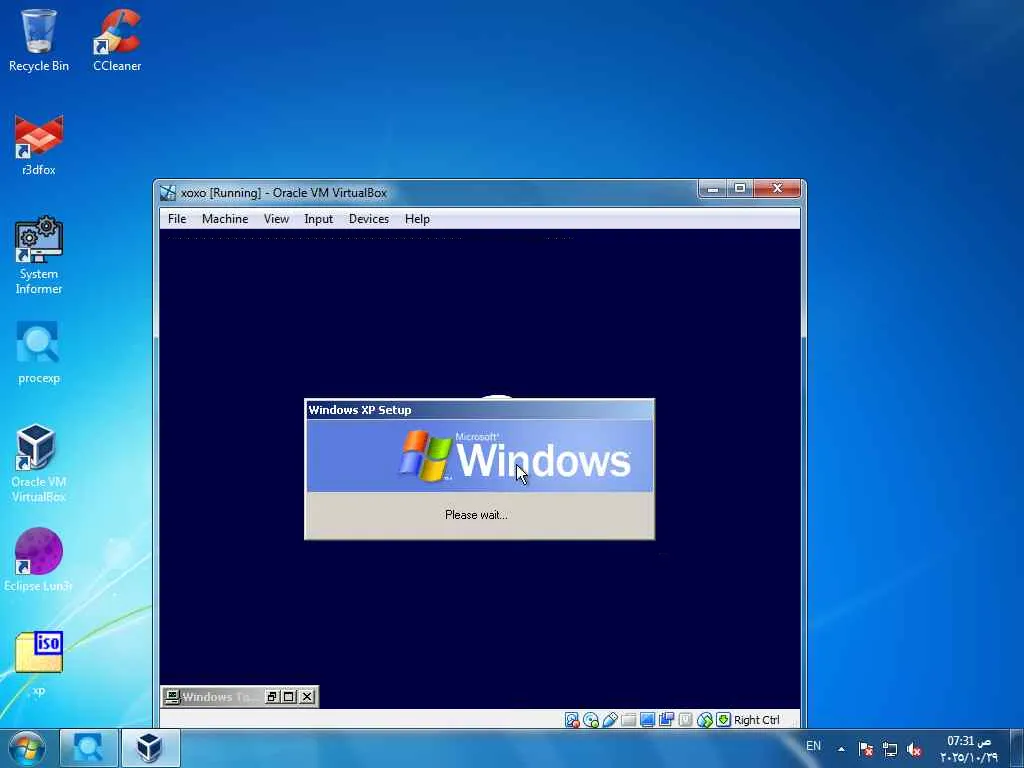Image resolution: width=1024 pixels, height=768 pixels.
Task: Maximize the VirtualBox window
Action: pyautogui.click(x=740, y=189)
